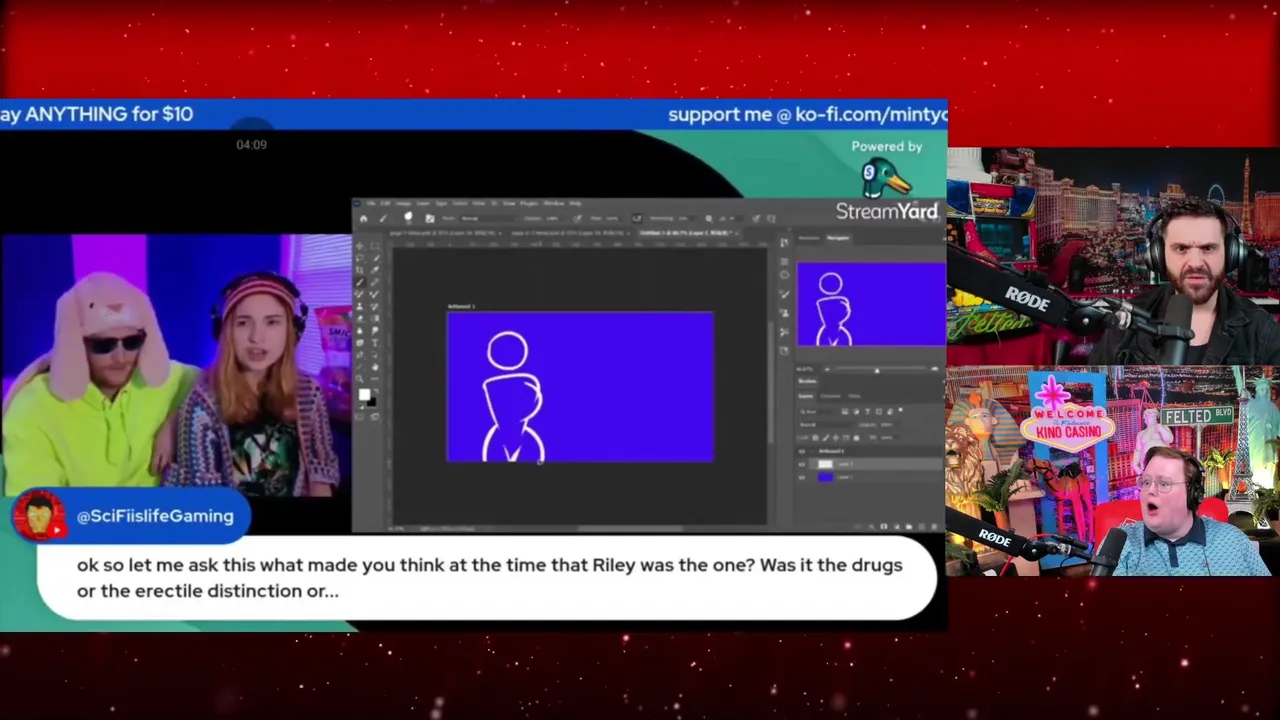Image resolution: width=1280 pixels, height=720 pixels.
Task: Create new group folder icon
Action: click(909, 527)
